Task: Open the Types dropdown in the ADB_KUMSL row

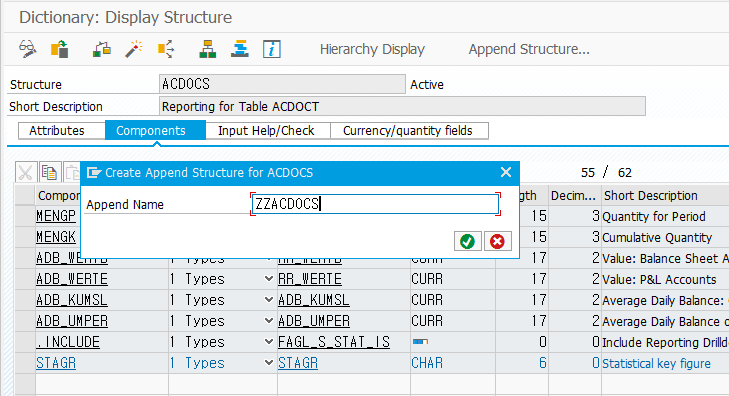Action: point(268,300)
